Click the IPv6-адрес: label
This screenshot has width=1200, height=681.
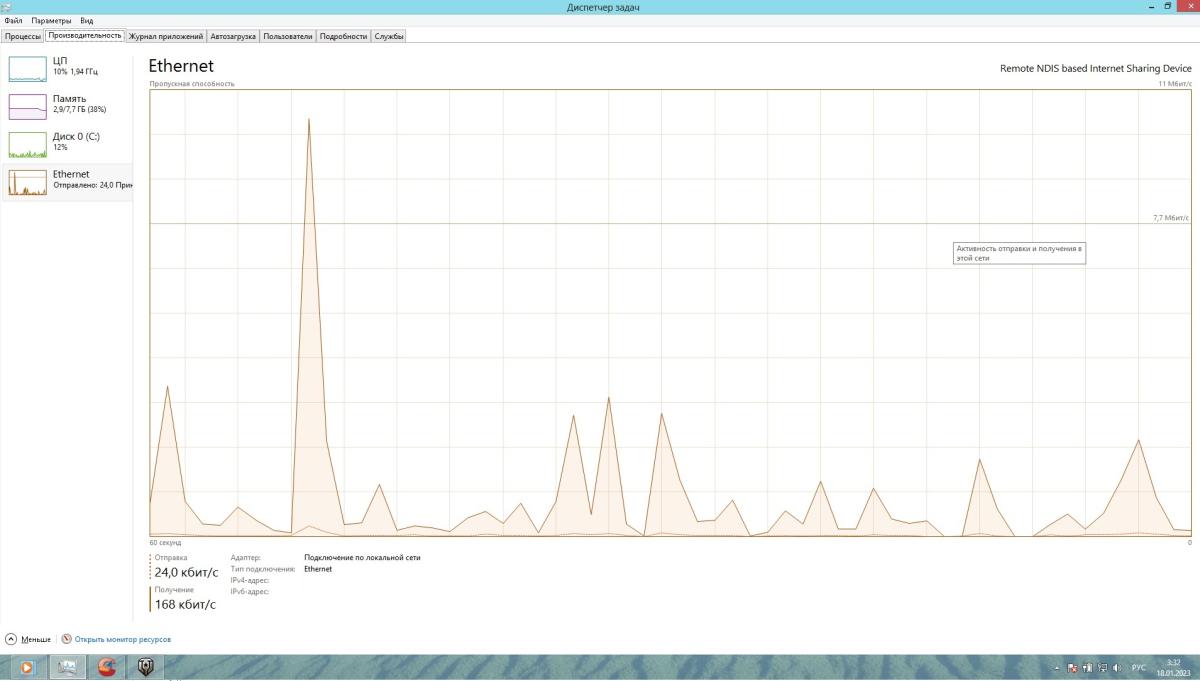point(250,591)
